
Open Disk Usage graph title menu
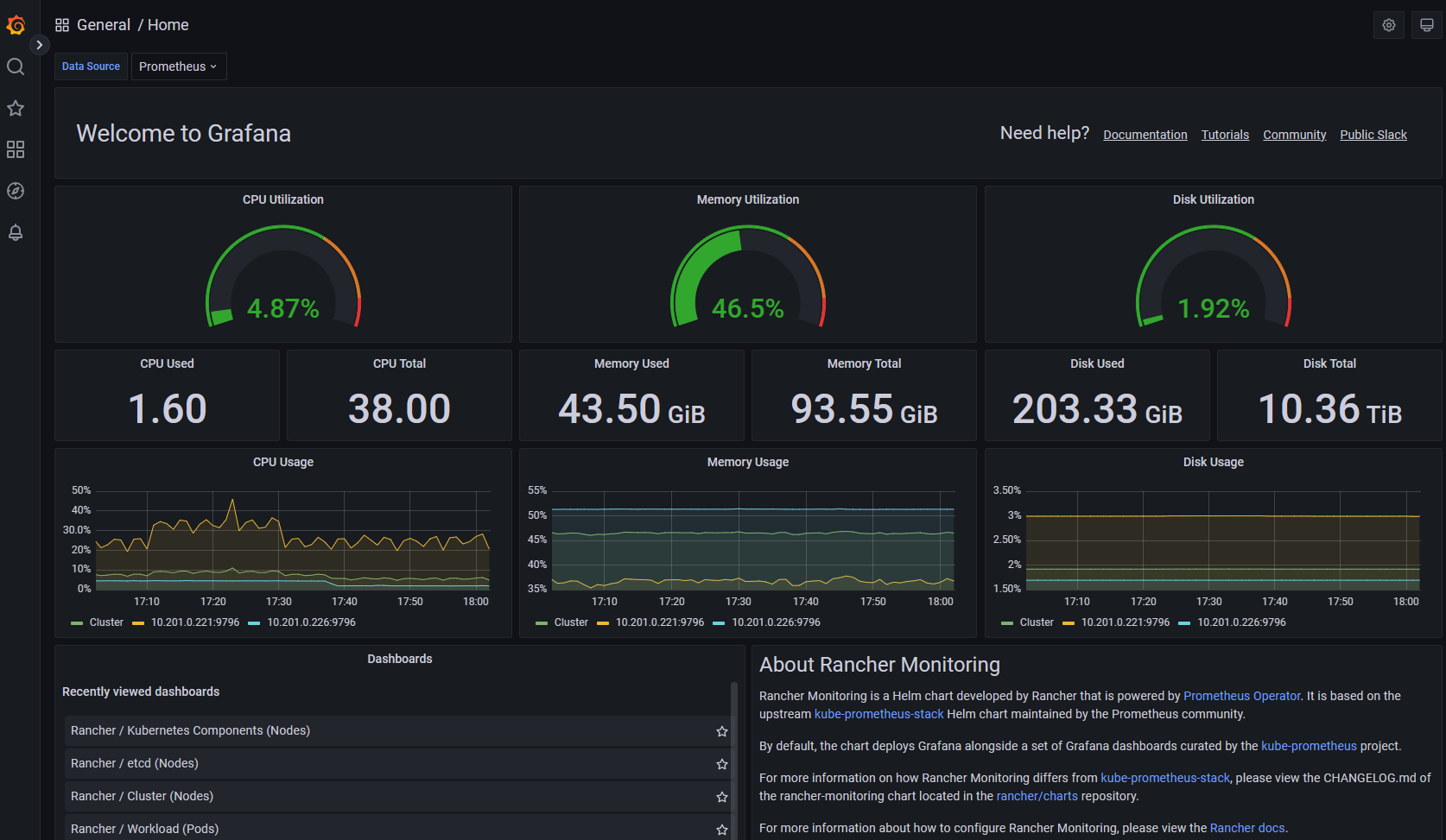point(1214,462)
